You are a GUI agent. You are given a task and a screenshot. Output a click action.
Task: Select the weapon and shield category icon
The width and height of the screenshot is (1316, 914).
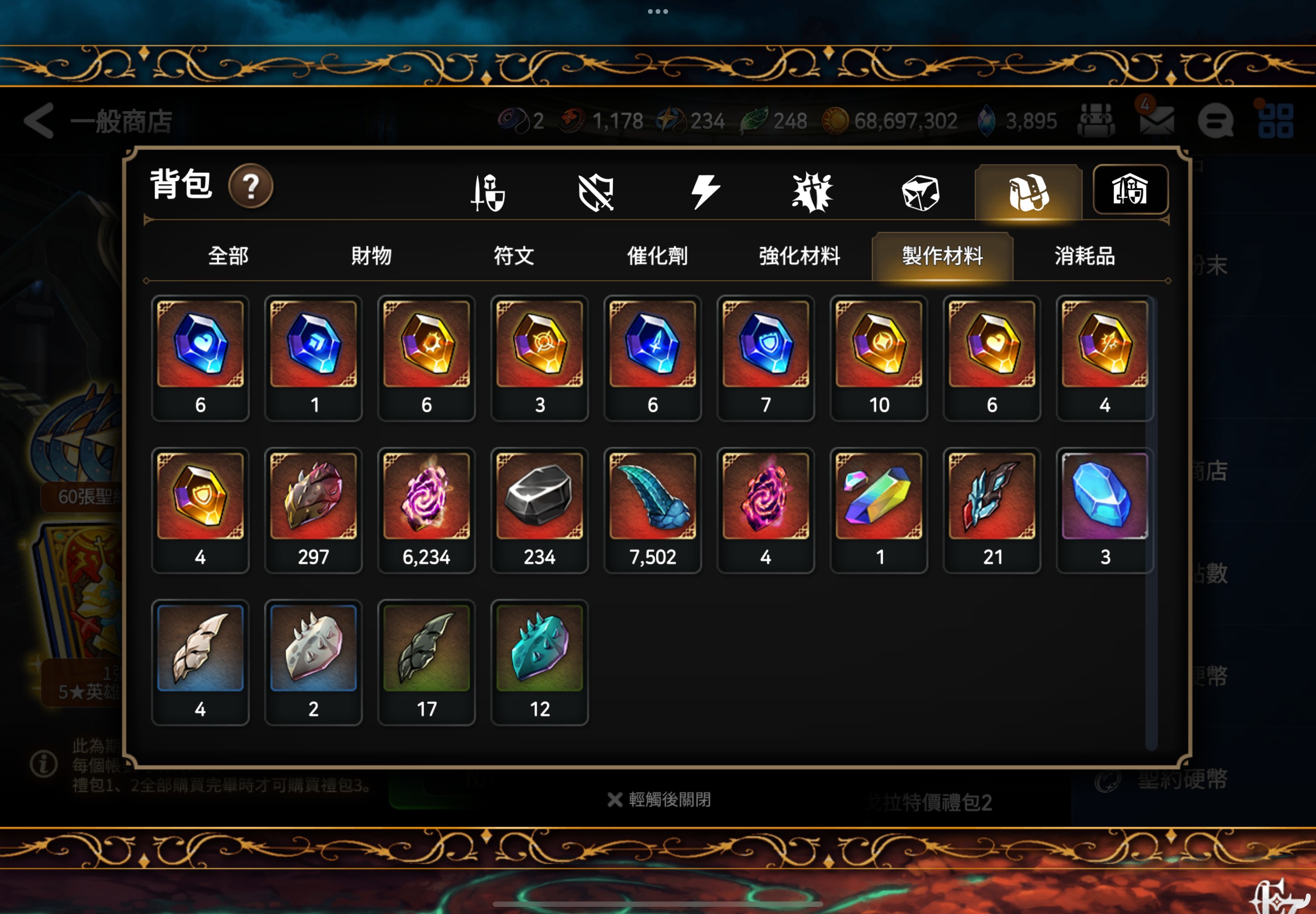tap(487, 193)
